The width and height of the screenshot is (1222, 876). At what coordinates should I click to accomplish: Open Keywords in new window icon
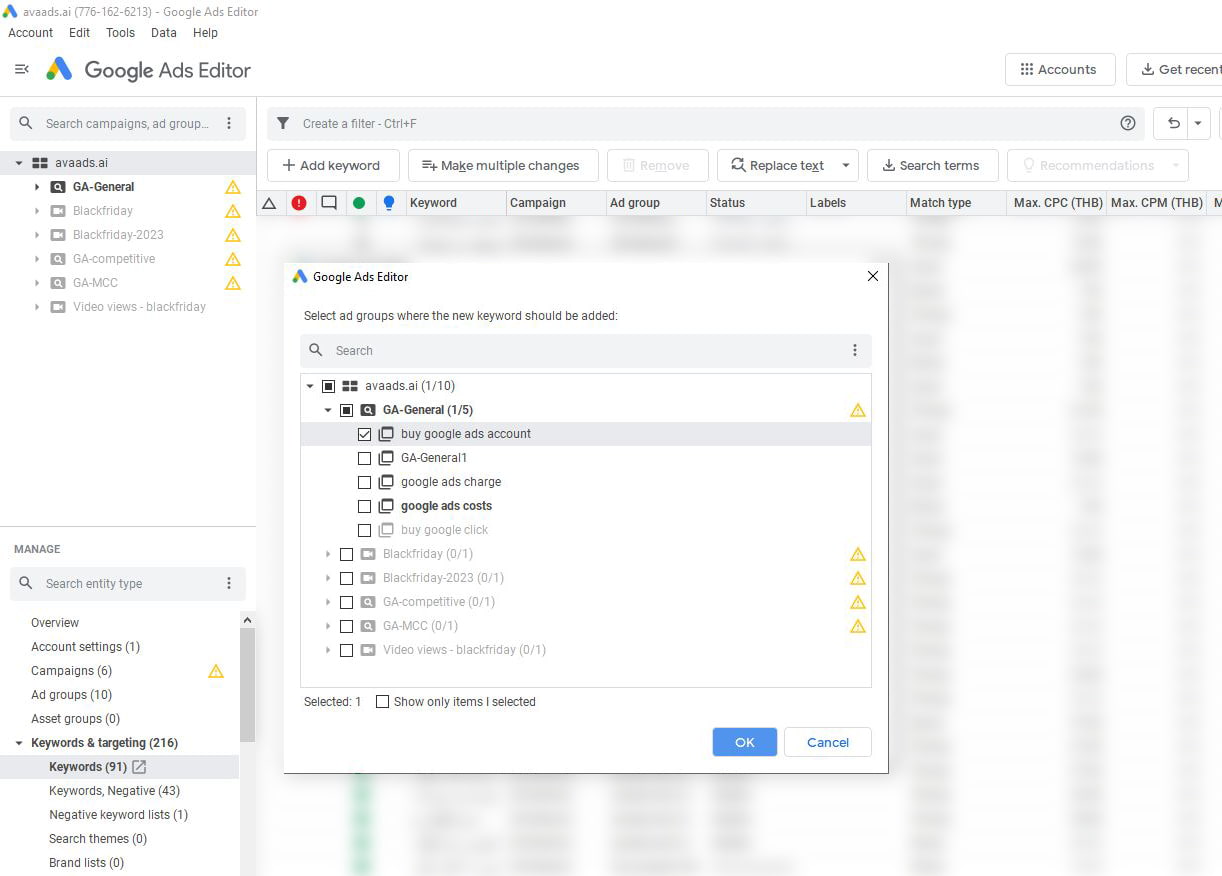click(x=139, y=767)
